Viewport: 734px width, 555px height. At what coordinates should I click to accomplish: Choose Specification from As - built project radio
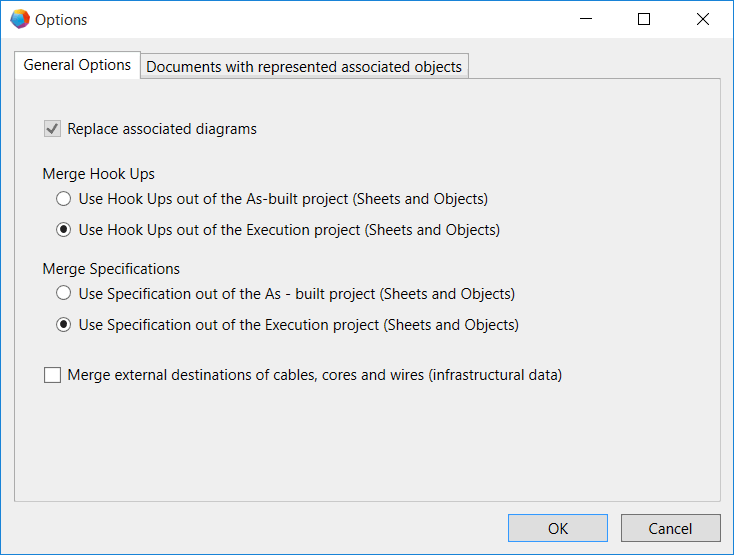pyautogui.click(x=64, y=293)
